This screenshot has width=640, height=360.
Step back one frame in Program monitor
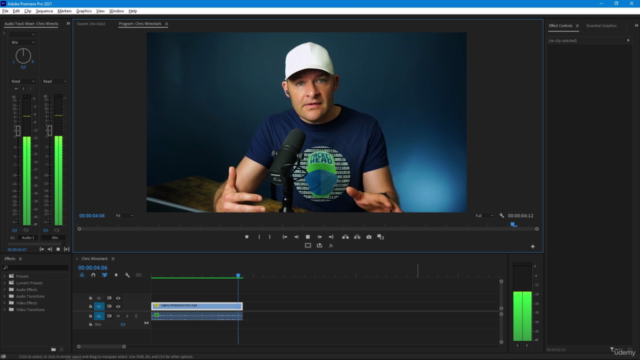(x=297, y=237)
